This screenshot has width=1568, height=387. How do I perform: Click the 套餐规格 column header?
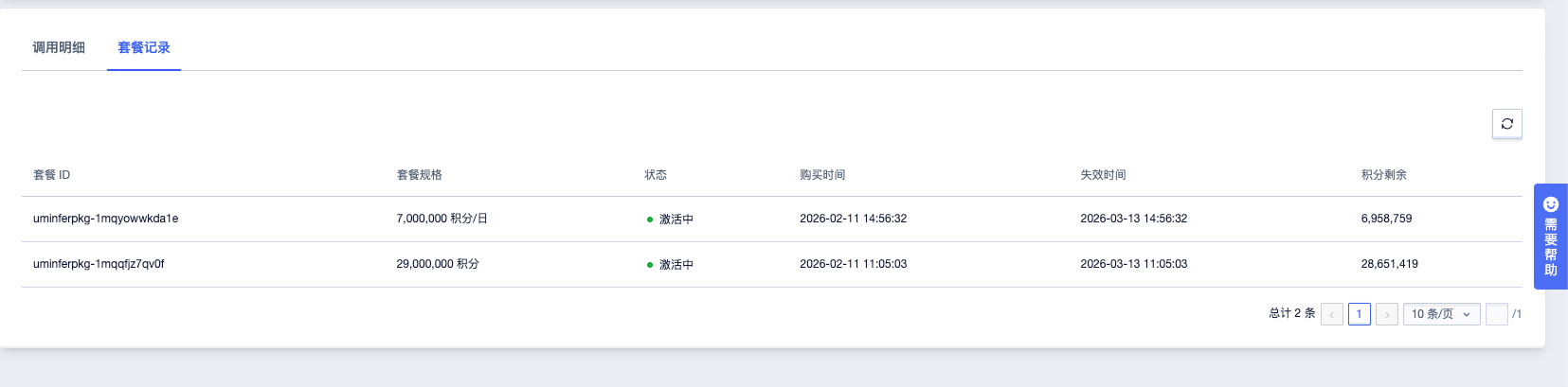pyautogui.click(x=419, y=175)
